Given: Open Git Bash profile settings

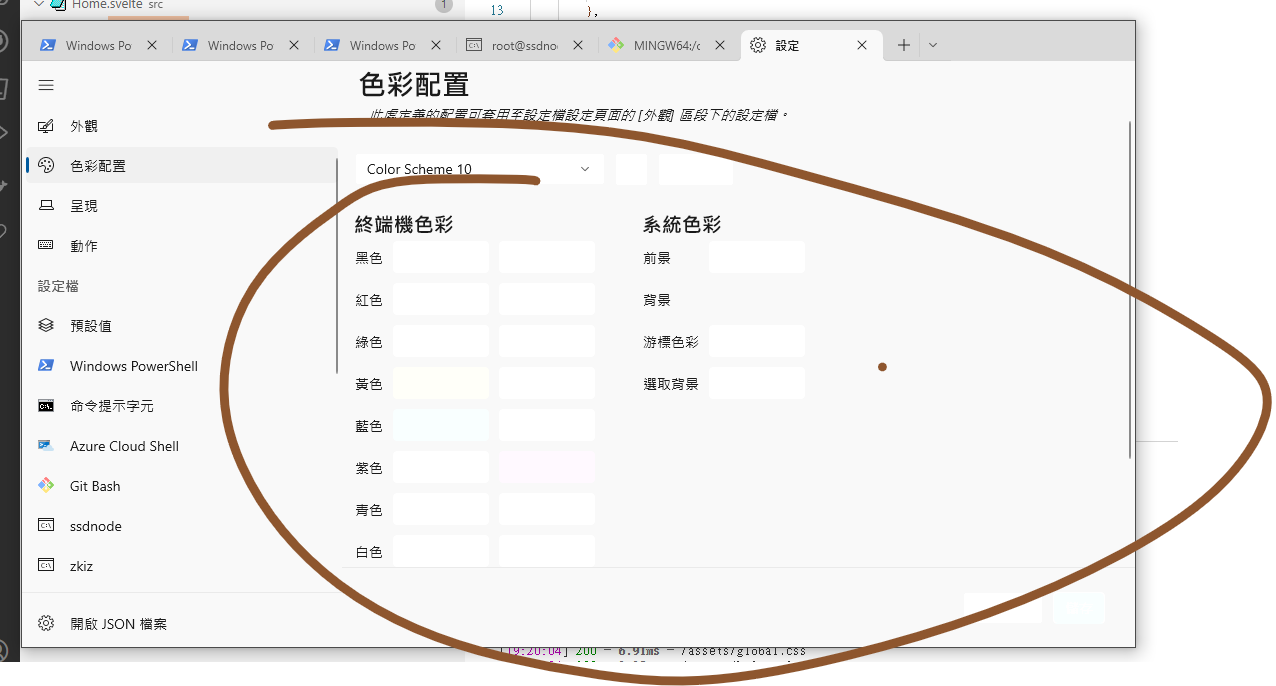Looking at the screenshot, I should [x=182, y=486].
